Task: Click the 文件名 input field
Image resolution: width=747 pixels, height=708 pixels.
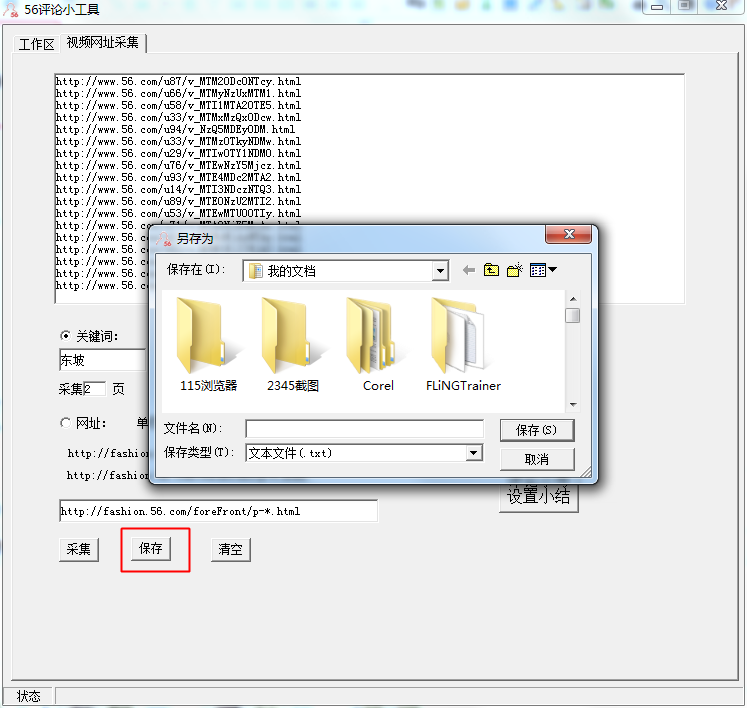Action: pyautogui.click(x=364, y=429)
